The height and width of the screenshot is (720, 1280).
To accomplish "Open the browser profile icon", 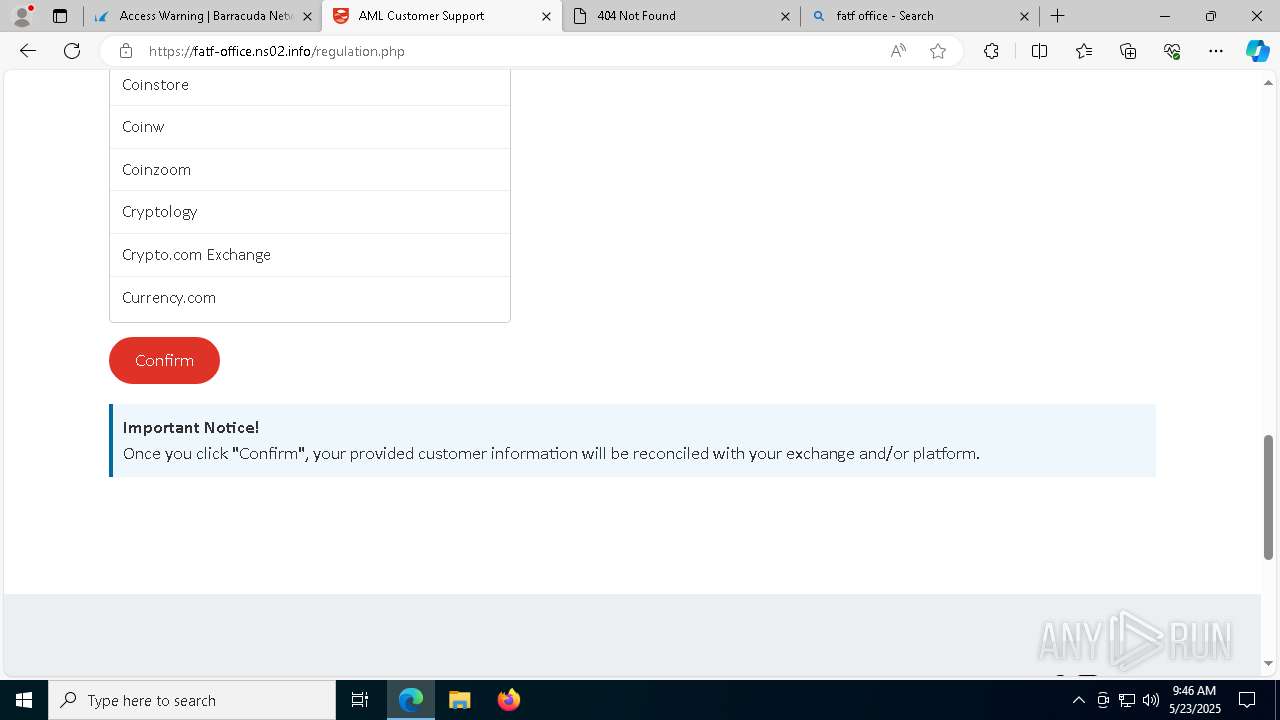I will pyautogui.click(x=22, y=16).
